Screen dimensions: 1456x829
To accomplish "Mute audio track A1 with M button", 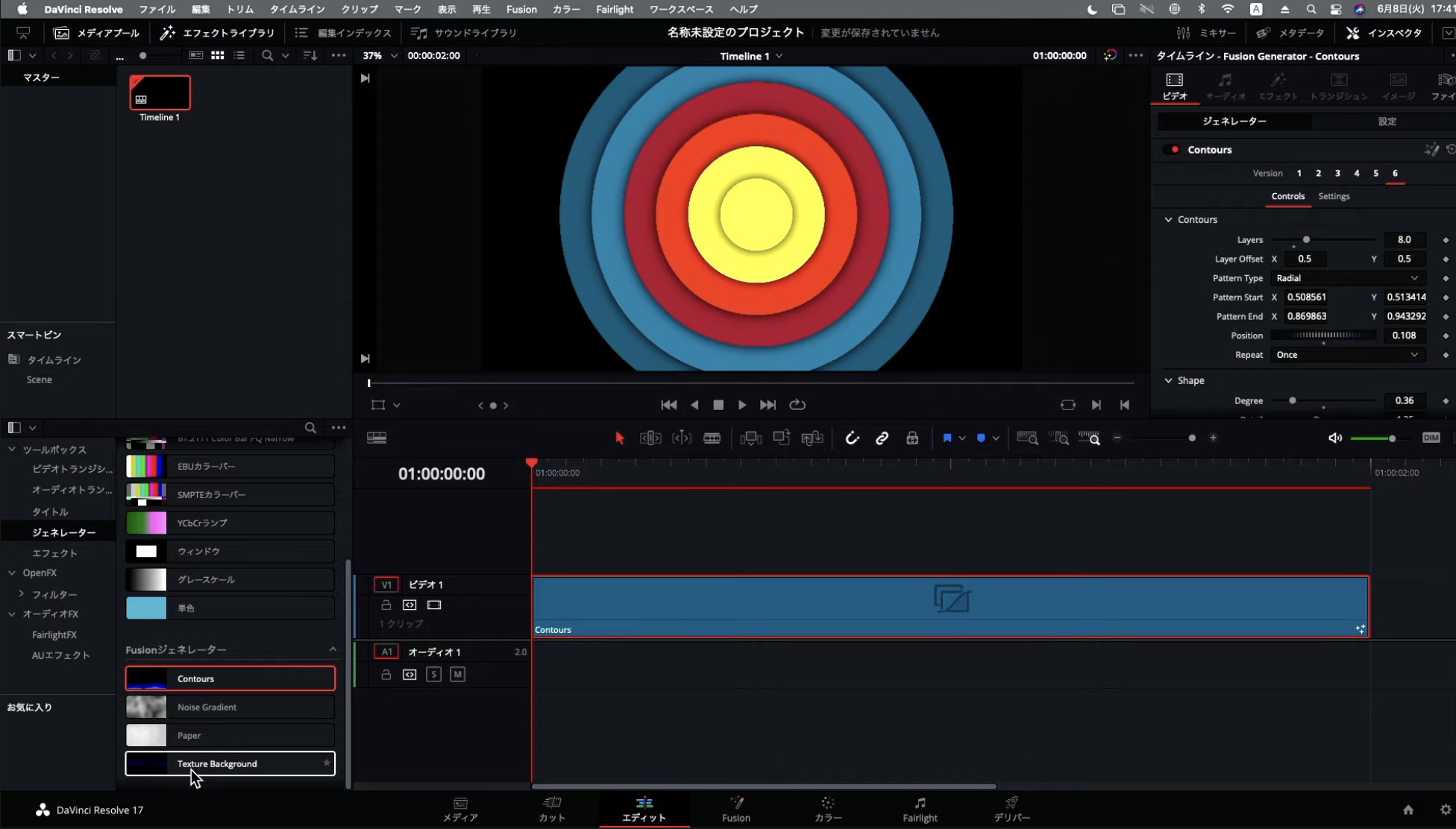I will (457, 675).
